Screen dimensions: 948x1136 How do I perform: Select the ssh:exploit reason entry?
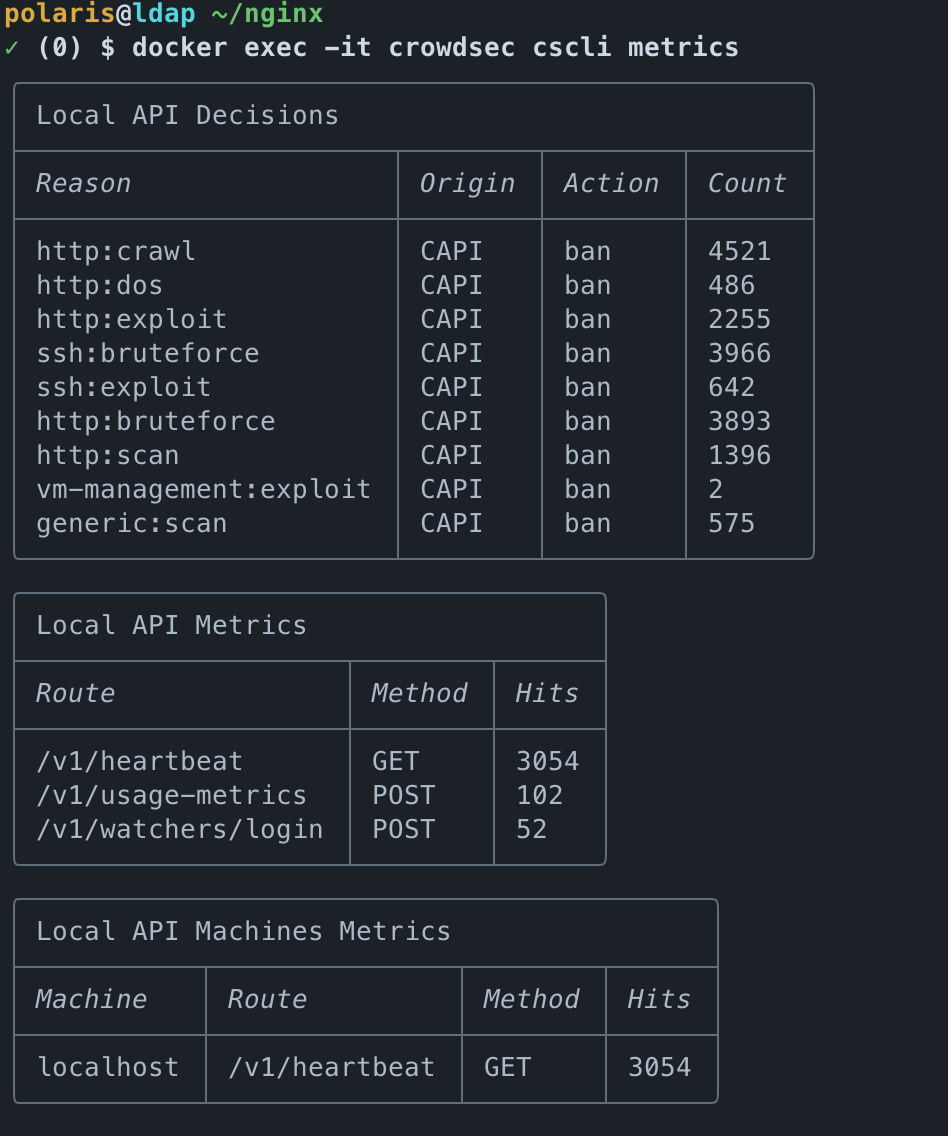tap(123, 388)
